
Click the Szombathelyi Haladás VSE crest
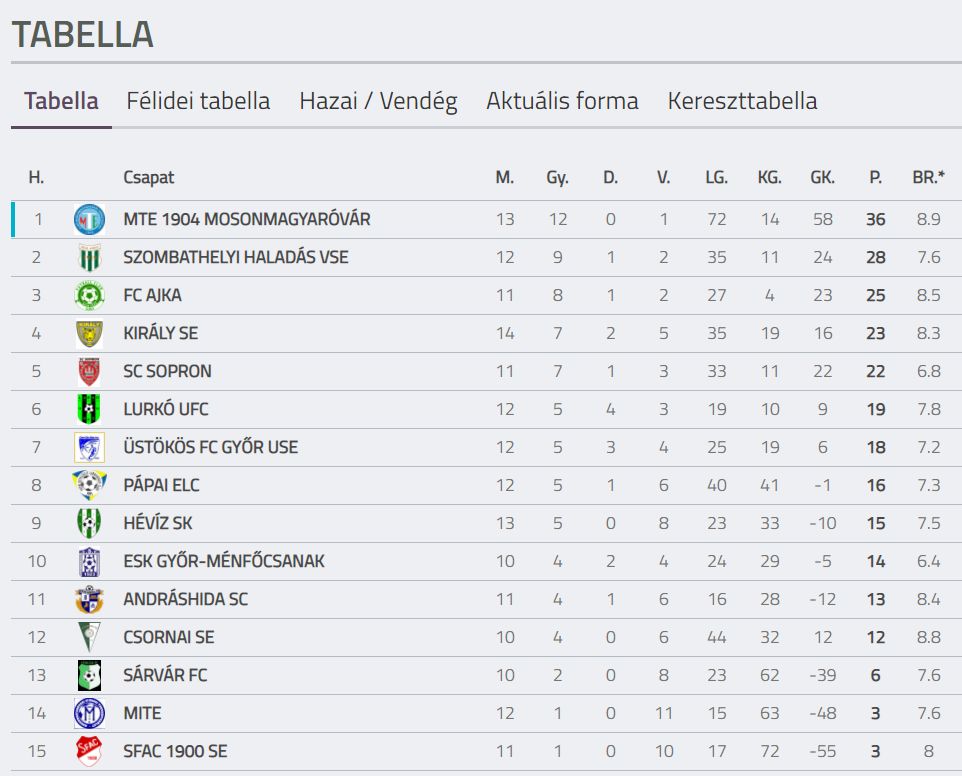[90, 258]
